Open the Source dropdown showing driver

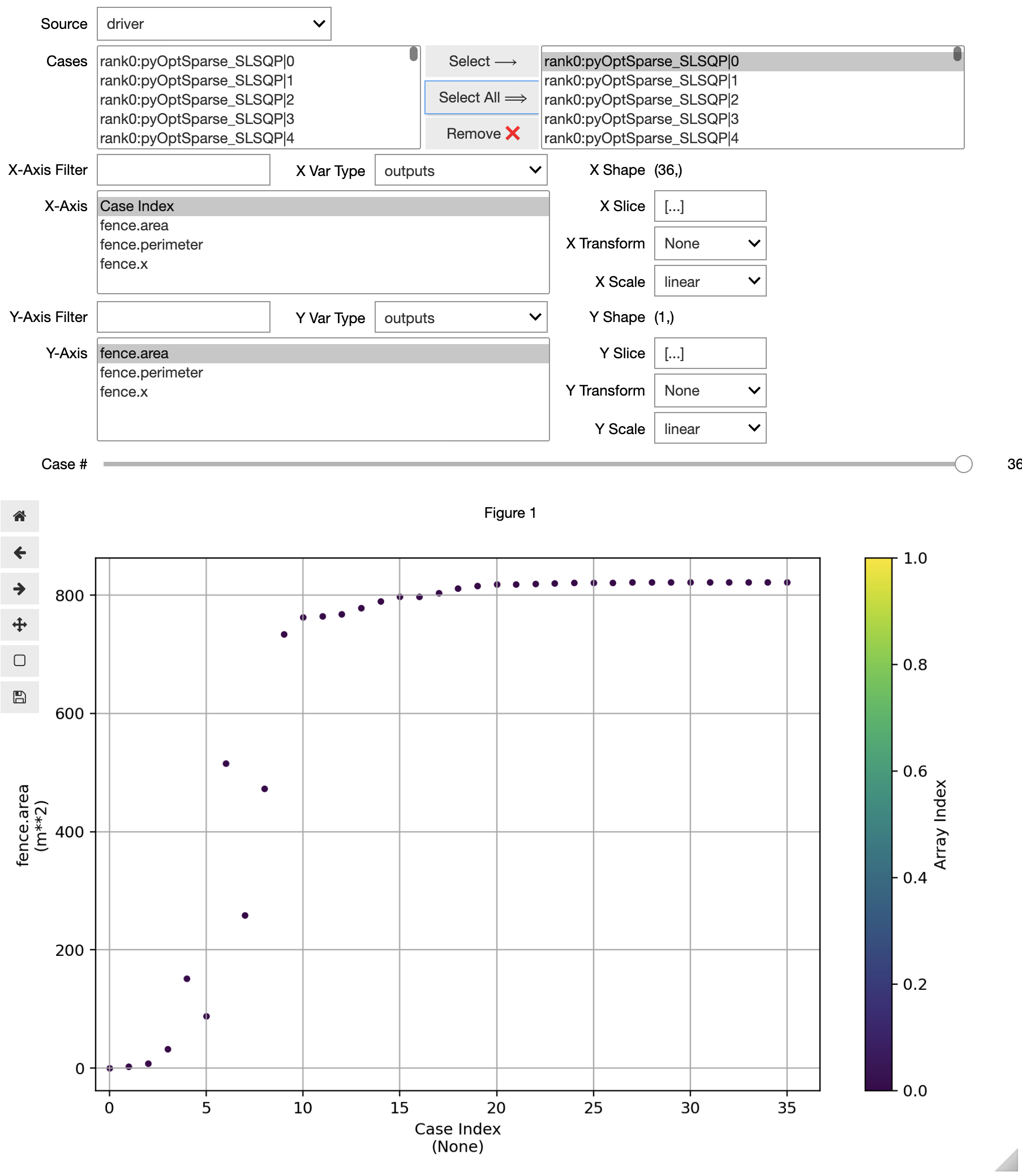click(214, 24)
